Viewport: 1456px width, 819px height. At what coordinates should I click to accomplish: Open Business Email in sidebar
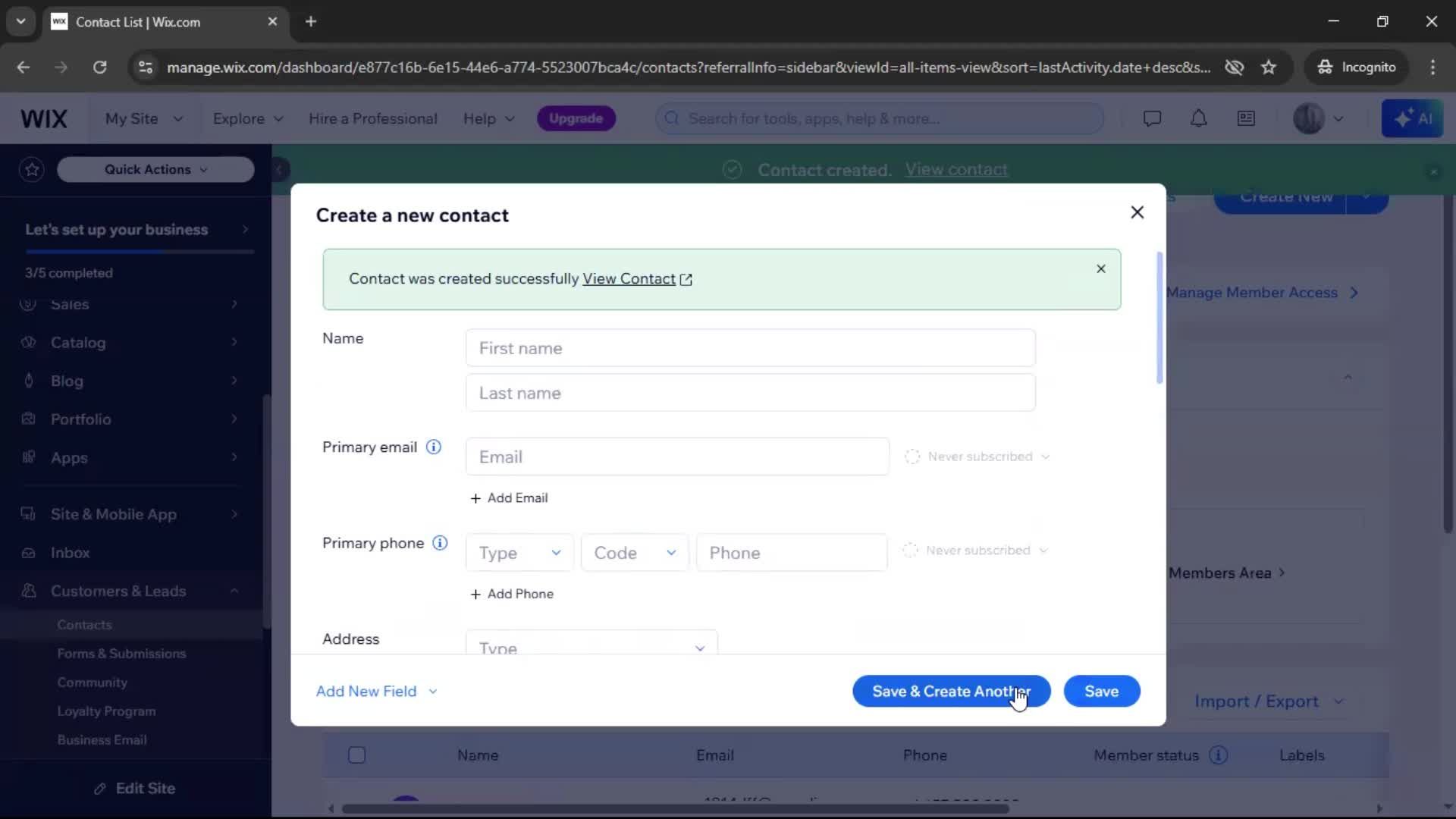click(x=102, y=740)
